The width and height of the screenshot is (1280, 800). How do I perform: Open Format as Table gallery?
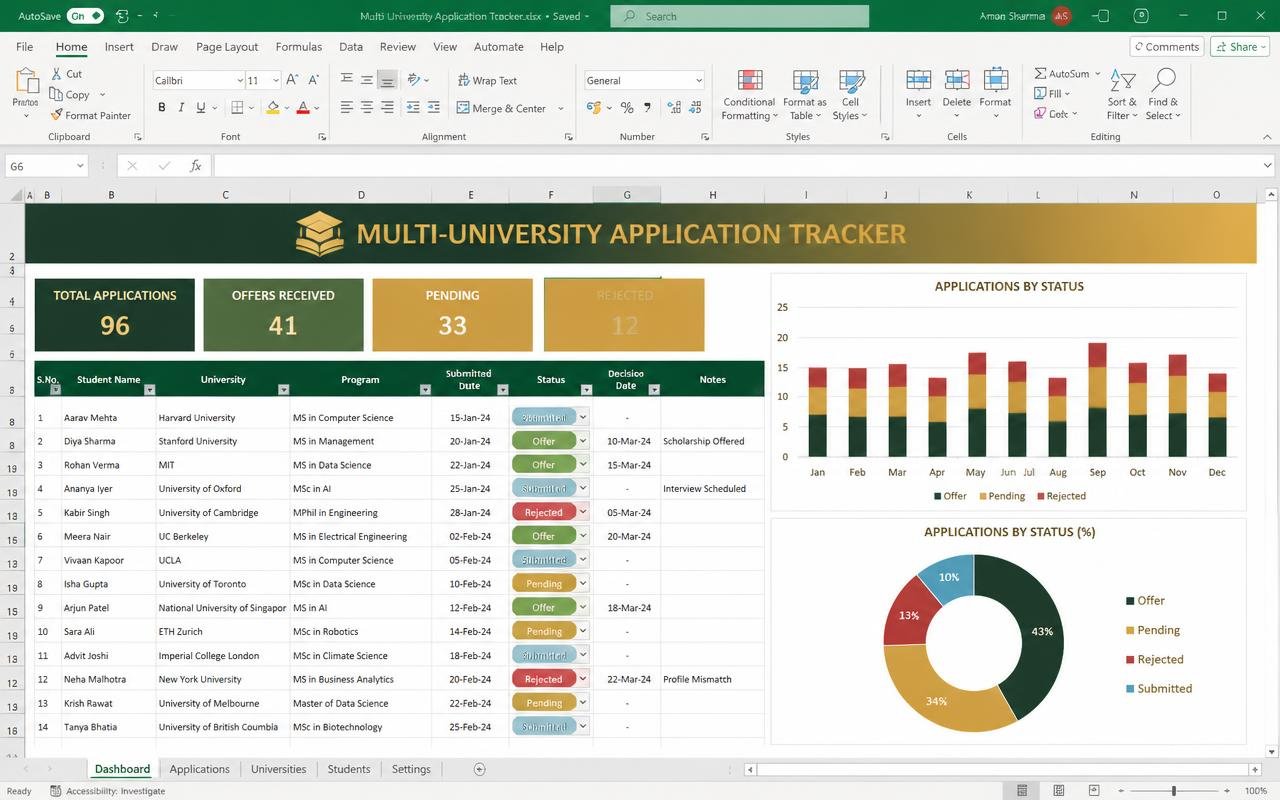(805, 95)
